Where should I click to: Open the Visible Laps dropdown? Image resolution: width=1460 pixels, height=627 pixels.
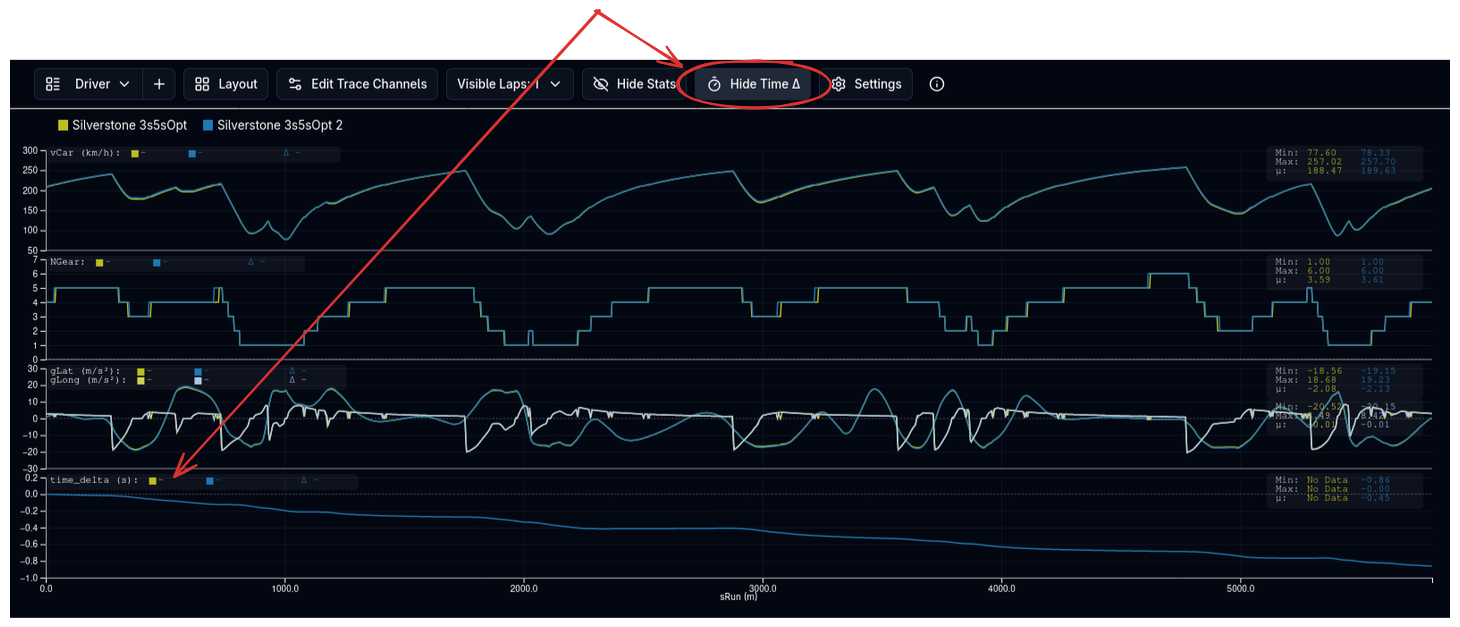coord(510,84)
